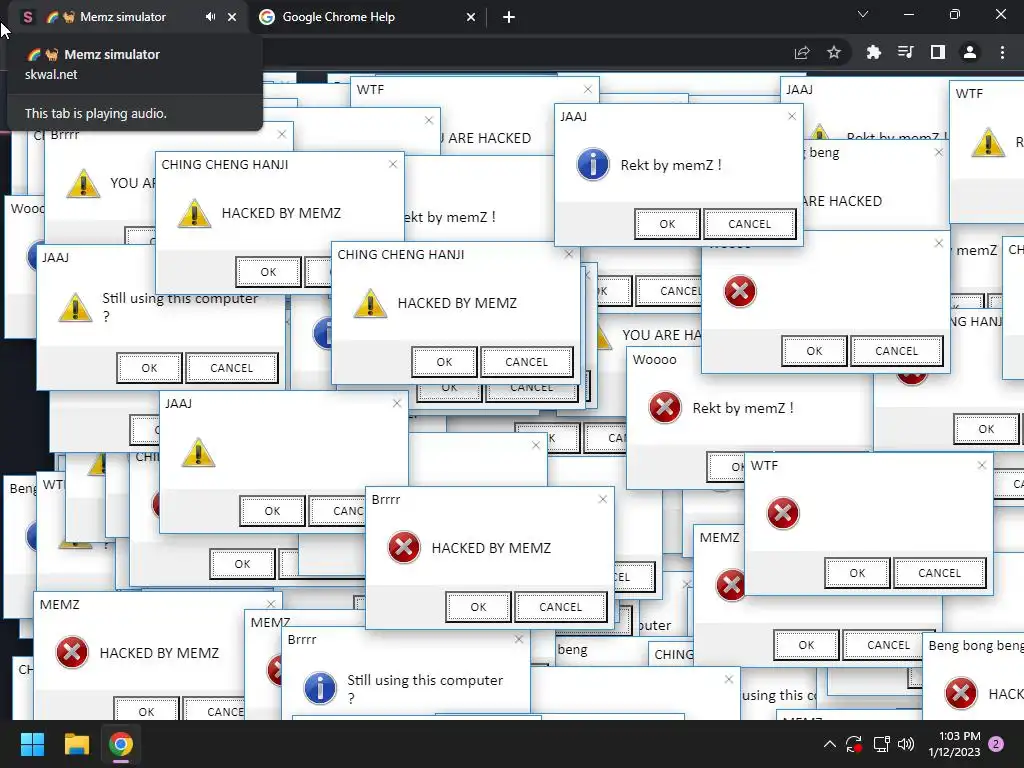Open the Chrome three-dot menu
Image resolution: width=1024 pixels, height=768 pixels.
pos(1002,52)
